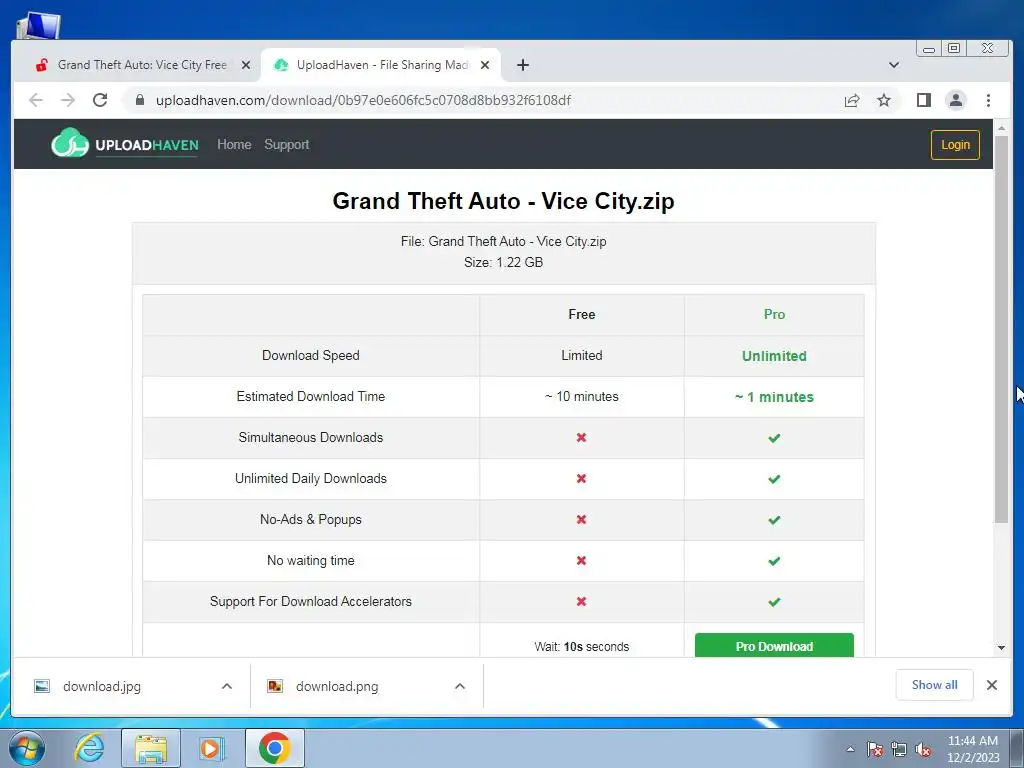Expand options for download.png

click(x=460, y=686)
